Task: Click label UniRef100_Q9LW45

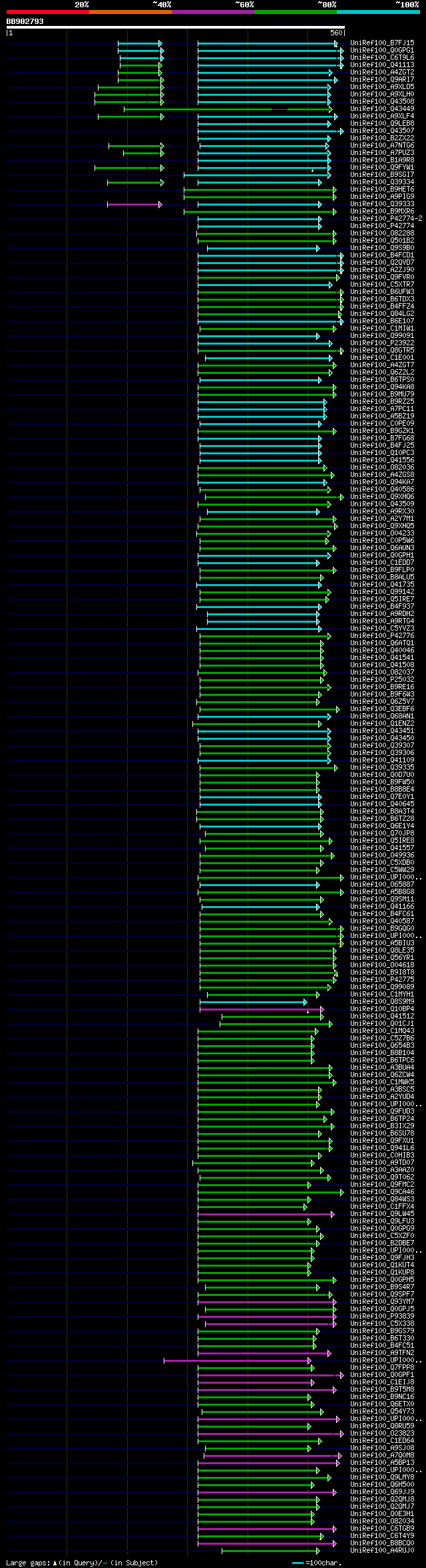Action: click(382, 1213)
